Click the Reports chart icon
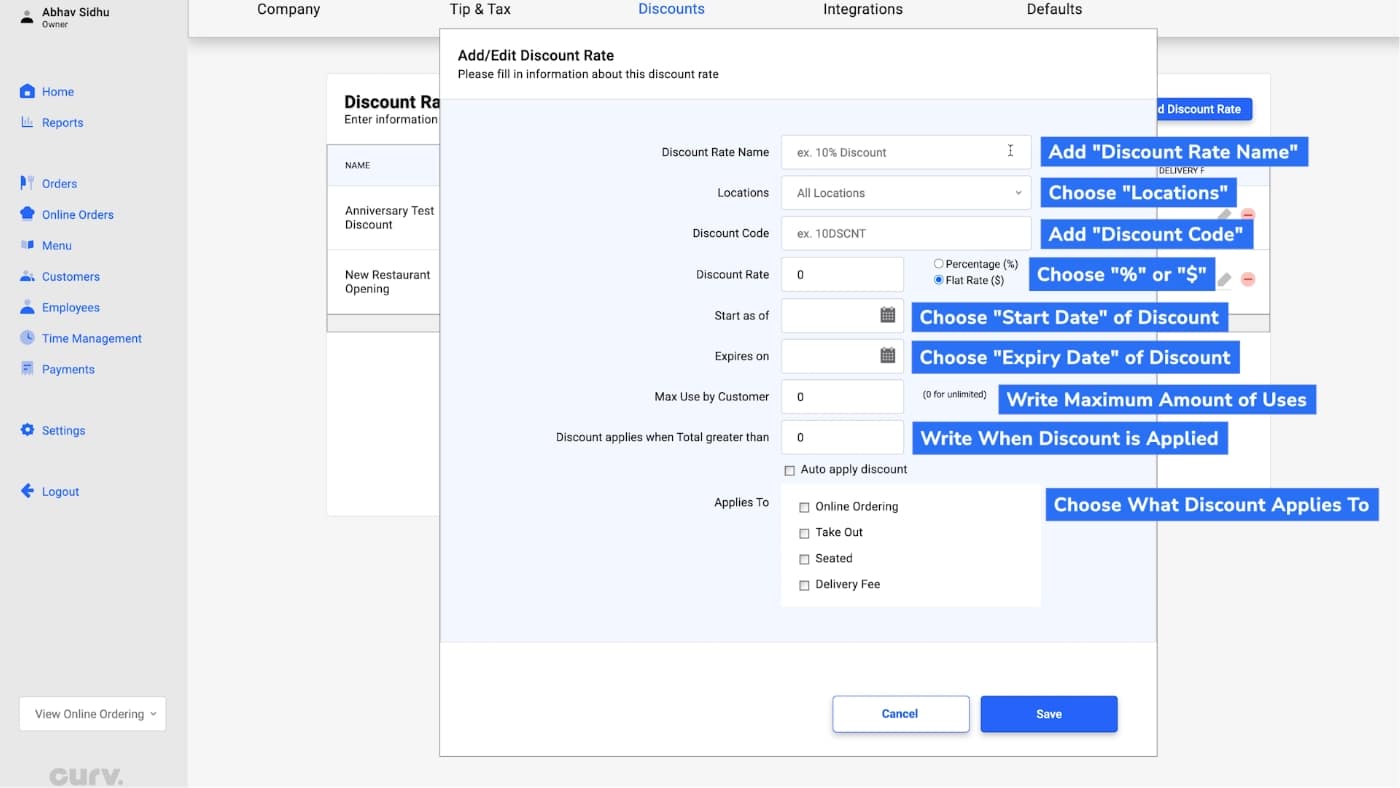 (28, 122)
